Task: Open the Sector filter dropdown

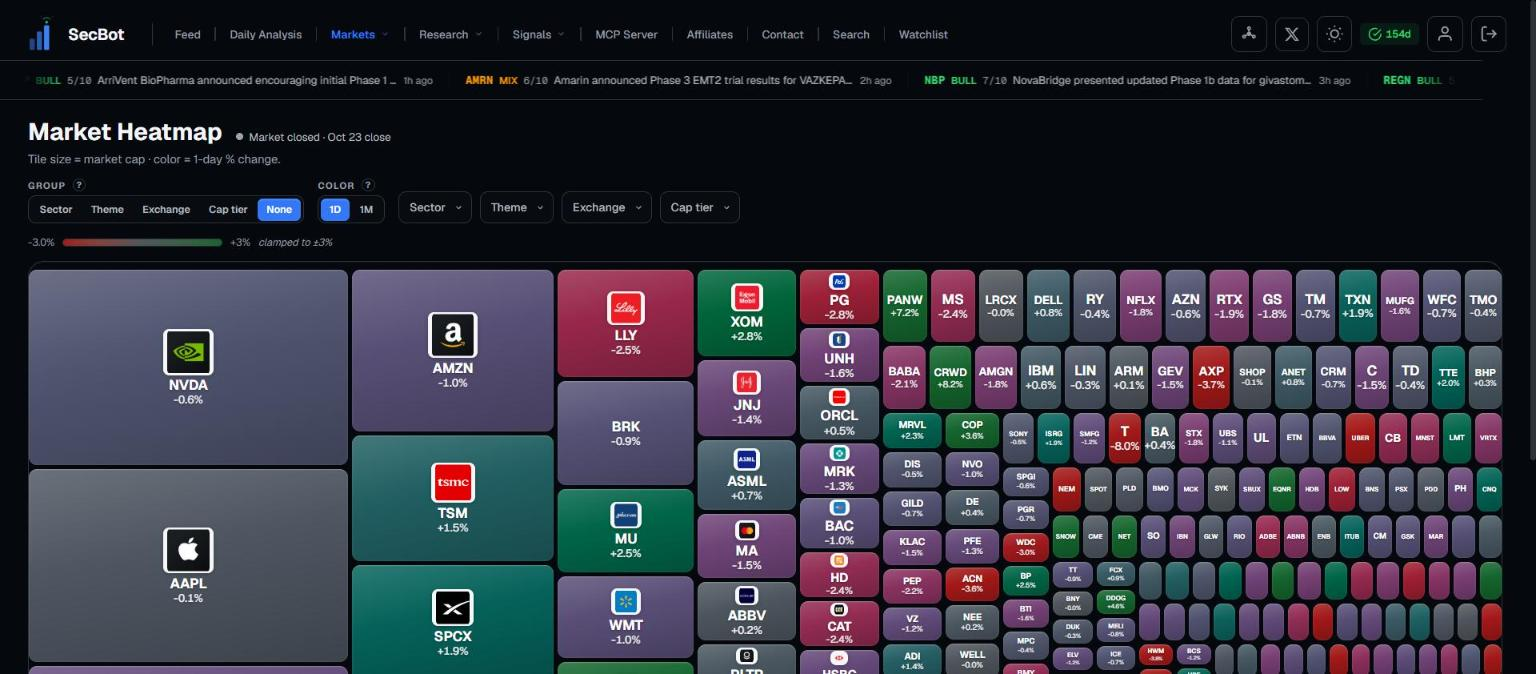Action: (x=435, y=207)
